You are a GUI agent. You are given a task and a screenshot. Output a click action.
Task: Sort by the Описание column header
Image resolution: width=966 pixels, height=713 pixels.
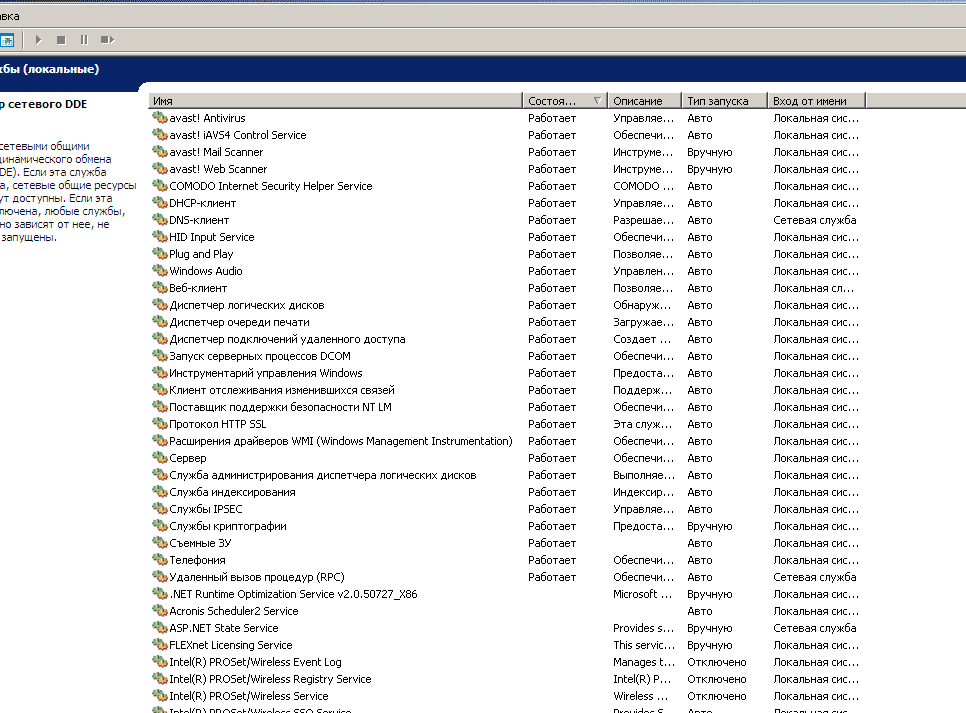coord(644,101)
